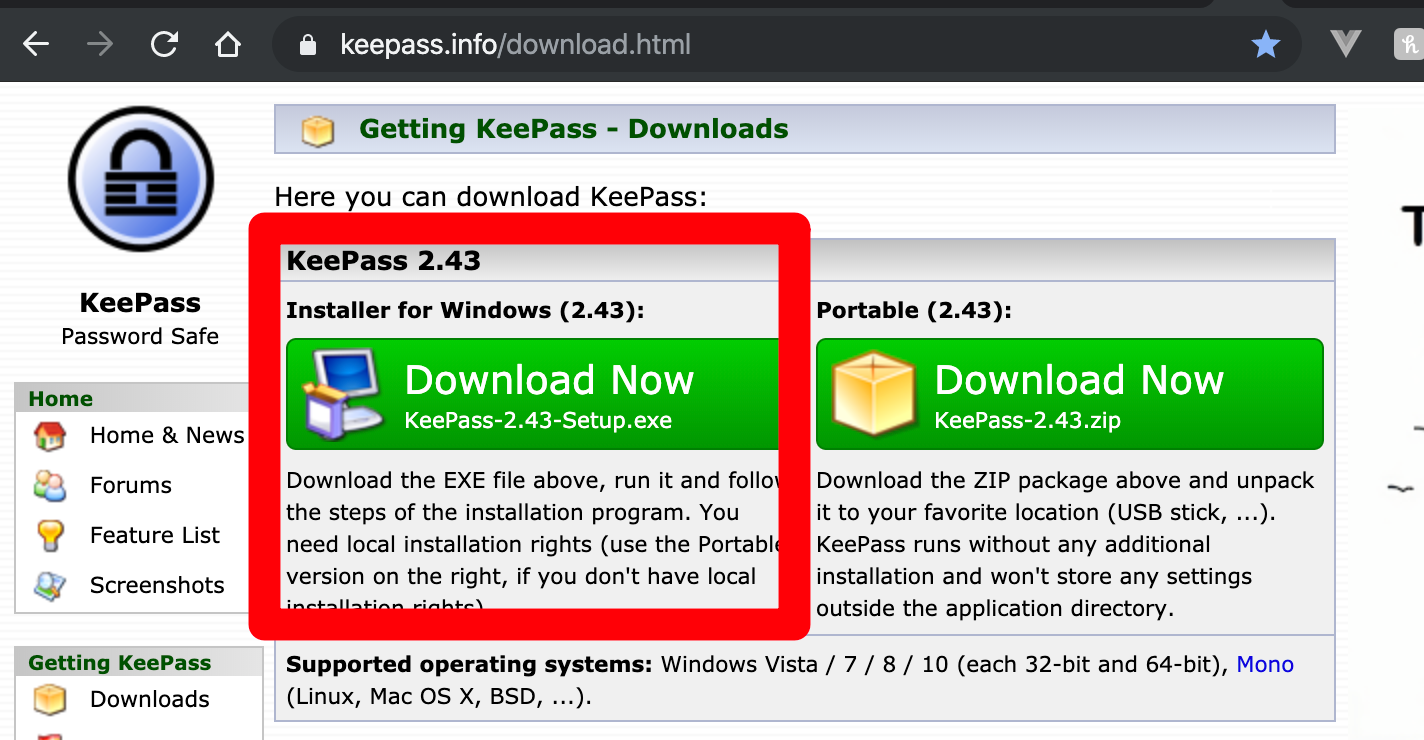The width and height of the screenshot is (1424, 740).
Task: Open the Home & News link
Action: coord(167,435)
